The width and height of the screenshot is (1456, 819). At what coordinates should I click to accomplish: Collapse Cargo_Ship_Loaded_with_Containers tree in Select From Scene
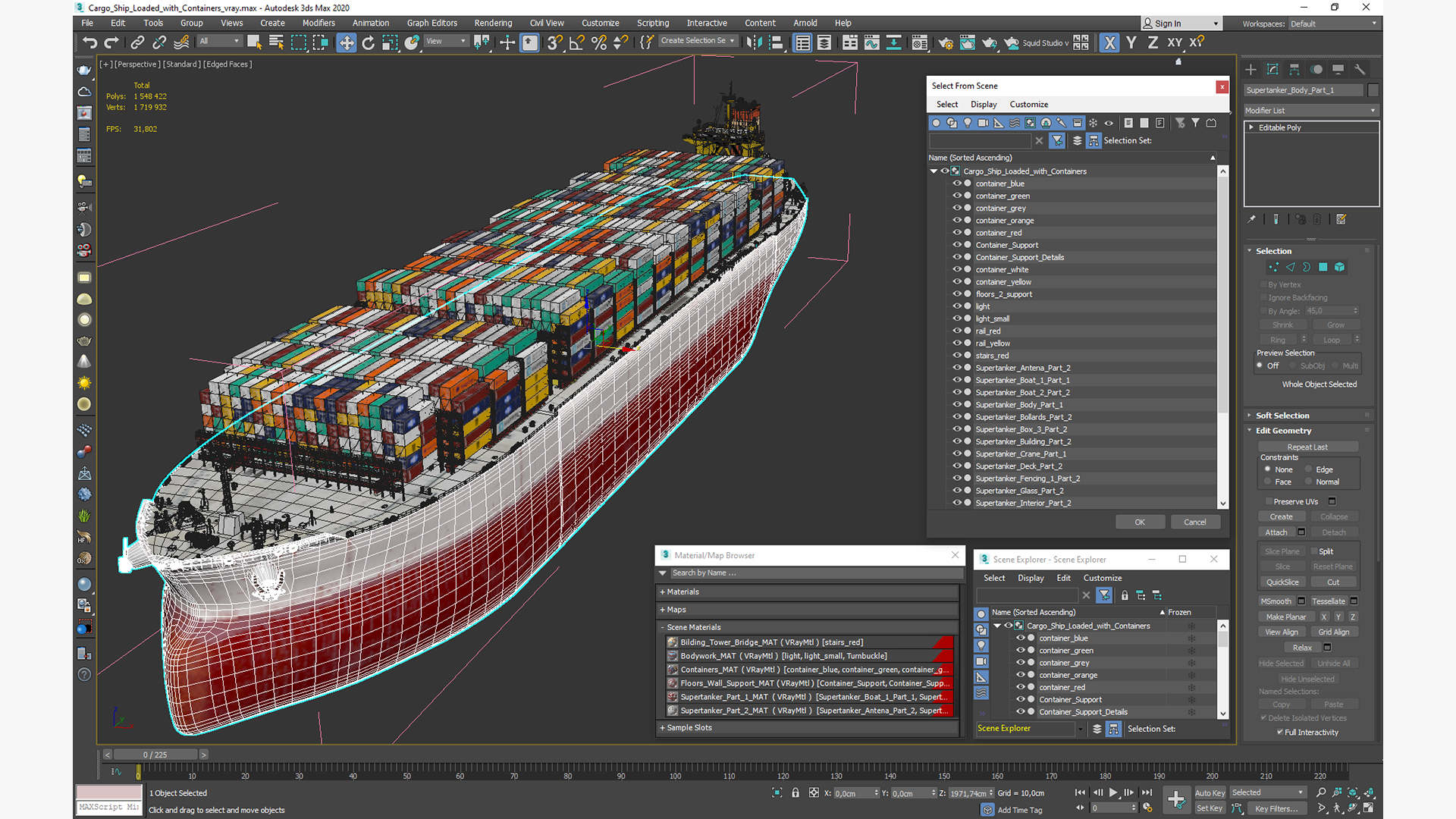[934, 171]
